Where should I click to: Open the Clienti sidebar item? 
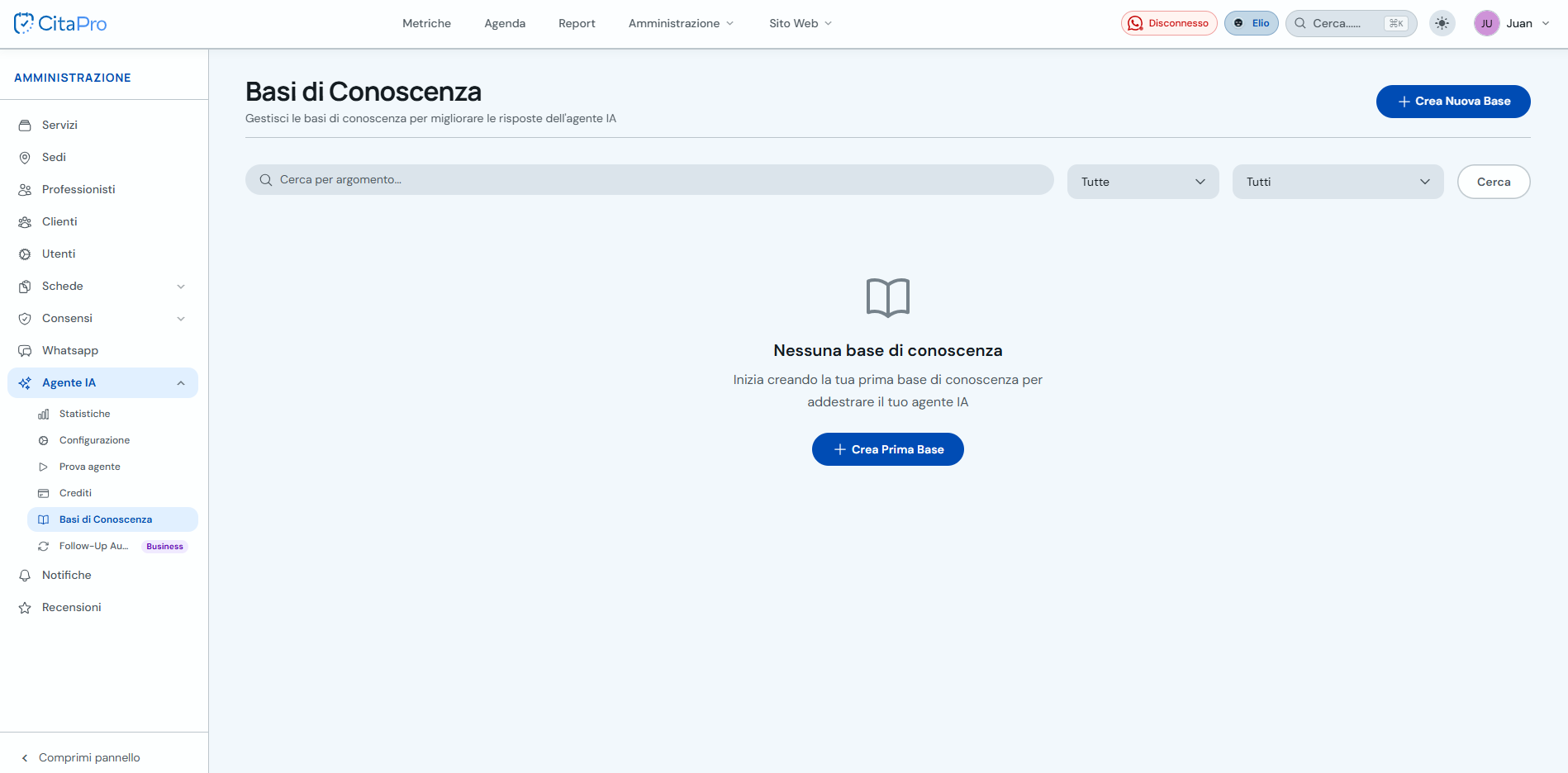pyautogui.click(x=103, y=221)
